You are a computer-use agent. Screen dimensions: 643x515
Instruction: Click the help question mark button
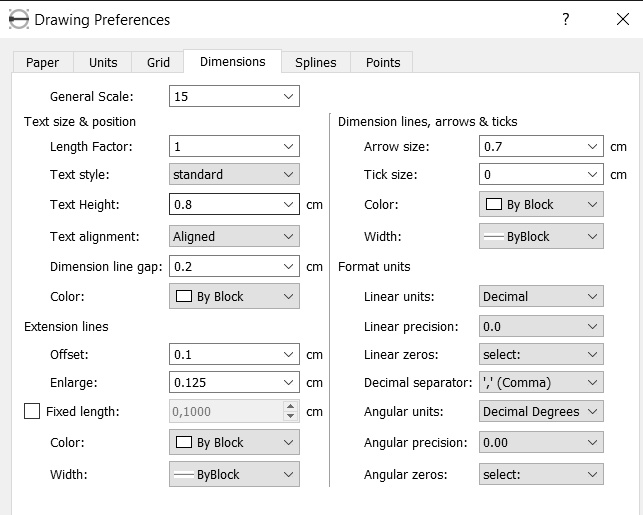click(565, 19)
